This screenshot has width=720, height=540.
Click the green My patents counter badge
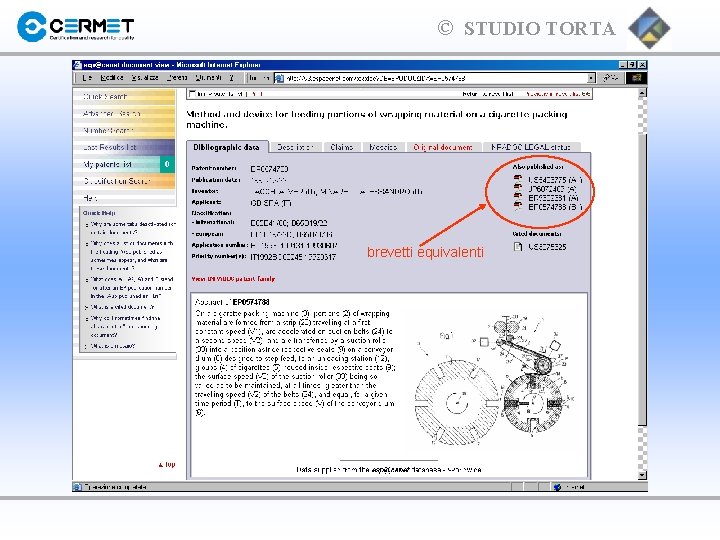pyautogui.click(x=167, y=164)
